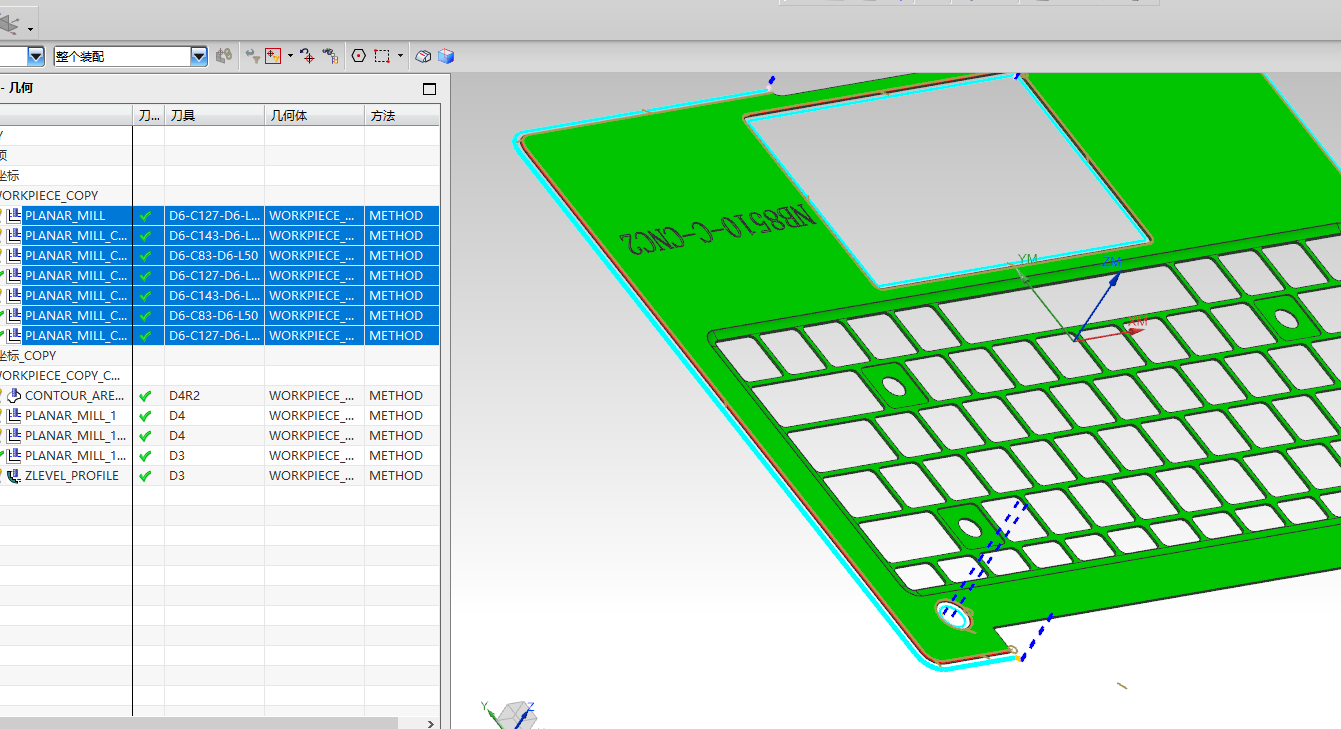Image resolution: width=1341 pixels, height=729 pixels.
Task: Click the red-framed crosshair selection filter icon
Action: [x=273, y=57]
